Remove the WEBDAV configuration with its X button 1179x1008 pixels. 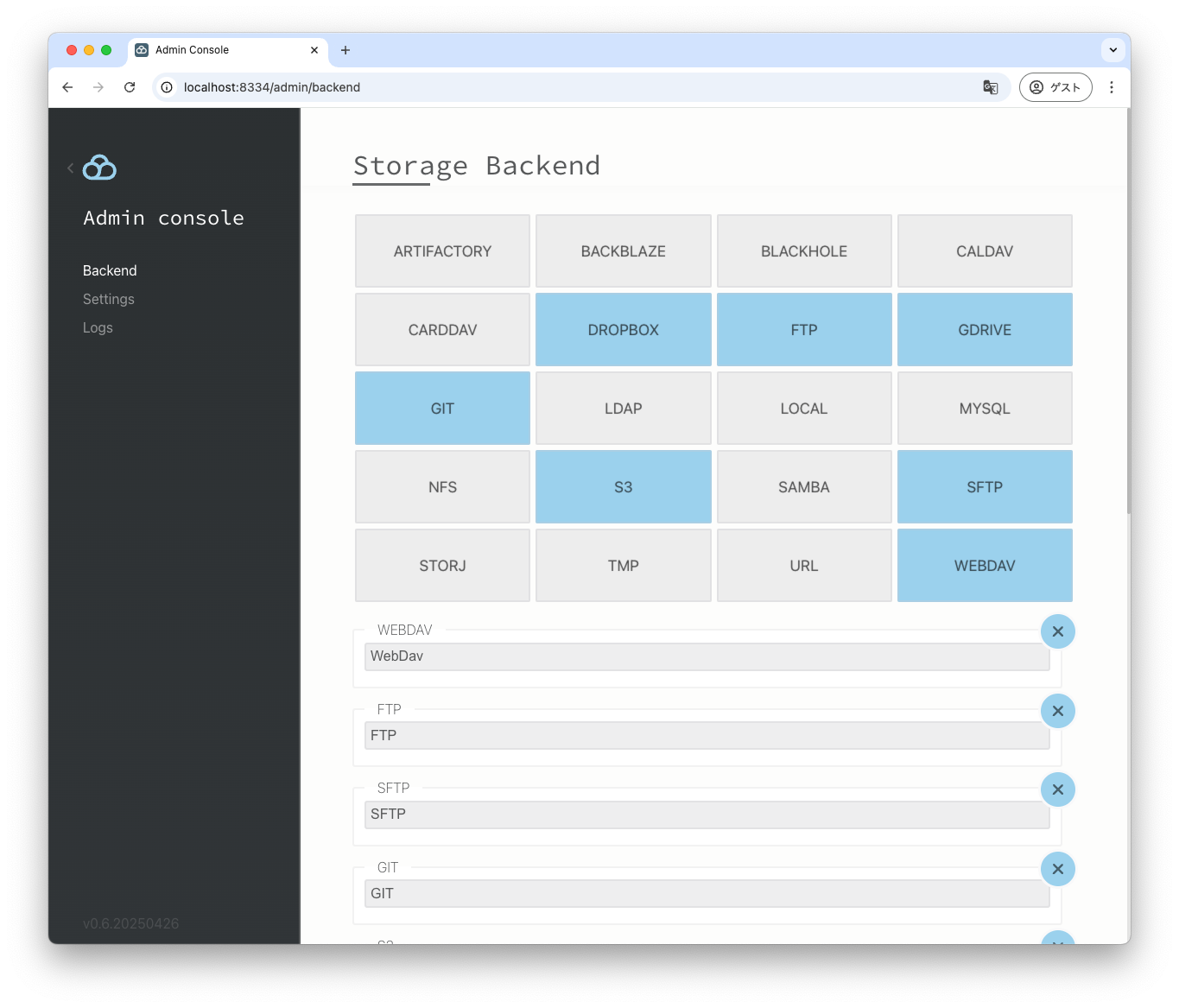coord(1057,631)
